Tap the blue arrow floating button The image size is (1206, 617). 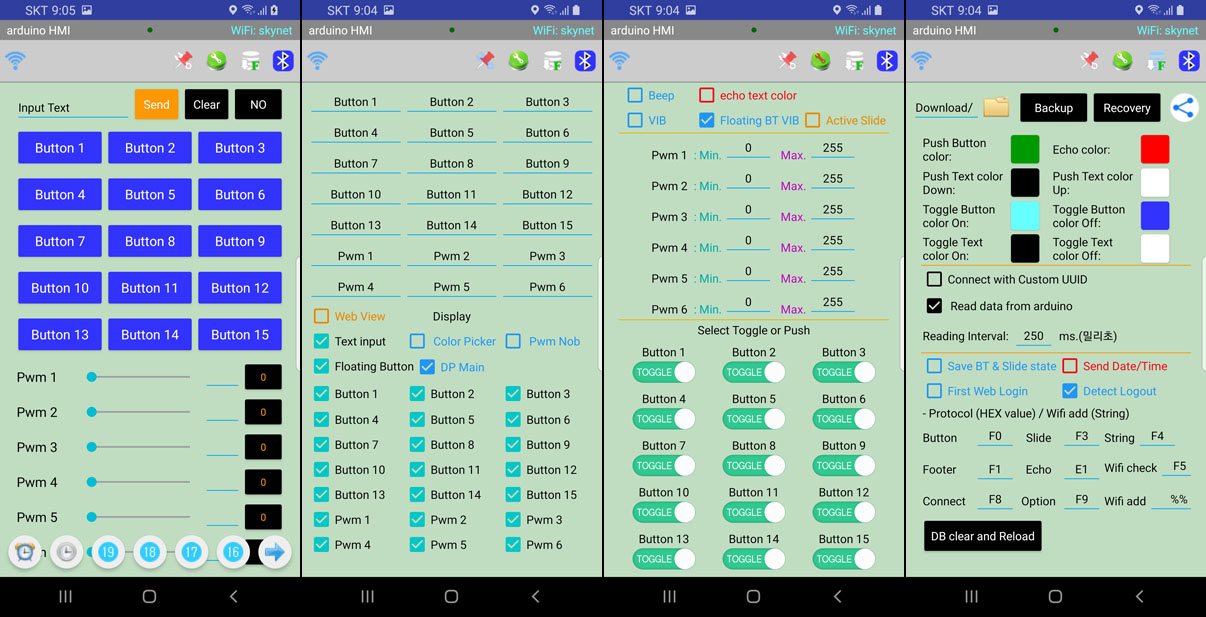[x=275, y=552]
